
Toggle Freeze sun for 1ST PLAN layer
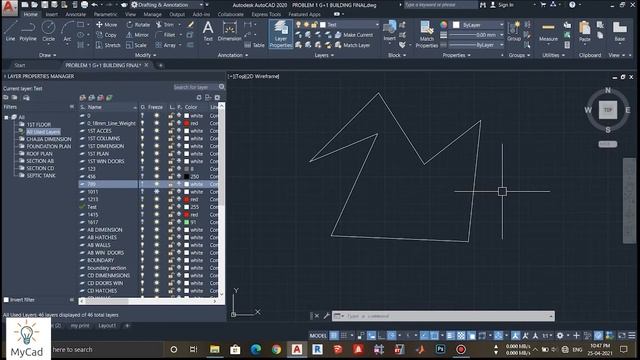coord(156,154)
